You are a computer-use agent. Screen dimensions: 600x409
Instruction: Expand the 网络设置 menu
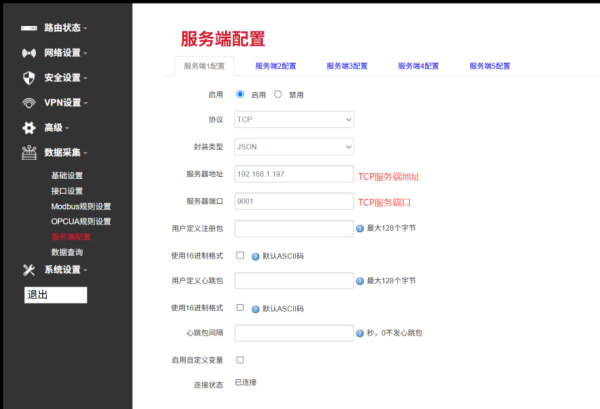(x=65, y=53)
